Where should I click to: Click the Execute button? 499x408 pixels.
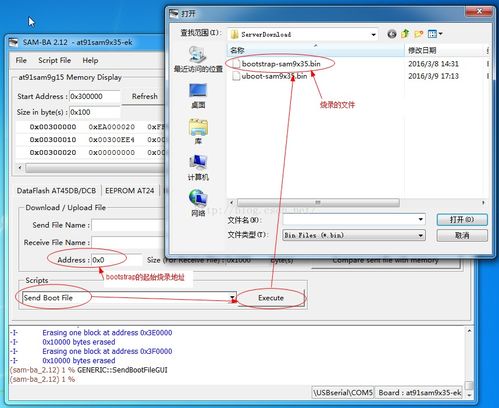pos(271,298)
